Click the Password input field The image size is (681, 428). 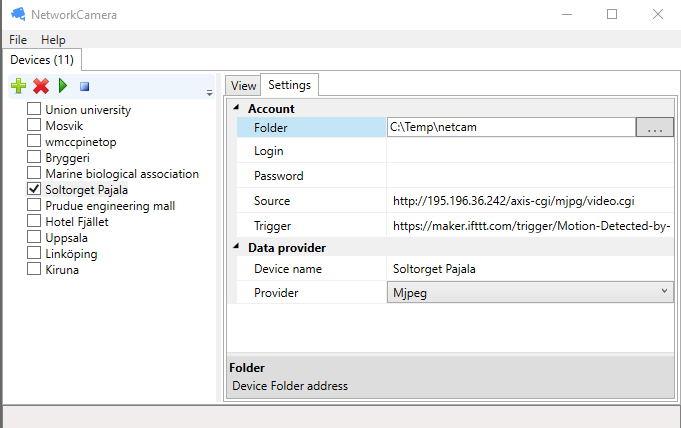[x=528, y=176]
